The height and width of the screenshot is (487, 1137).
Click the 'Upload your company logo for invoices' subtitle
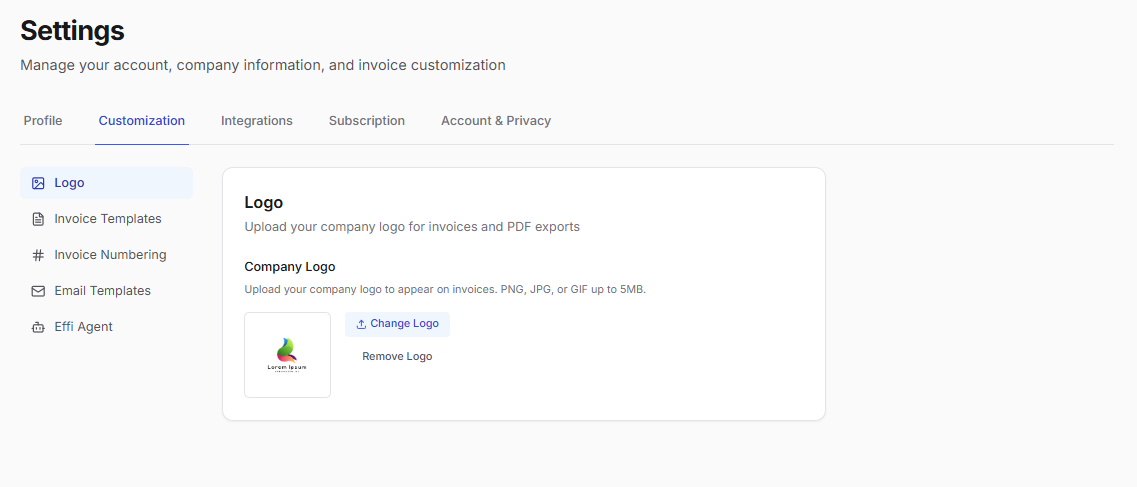coord(412,227)
